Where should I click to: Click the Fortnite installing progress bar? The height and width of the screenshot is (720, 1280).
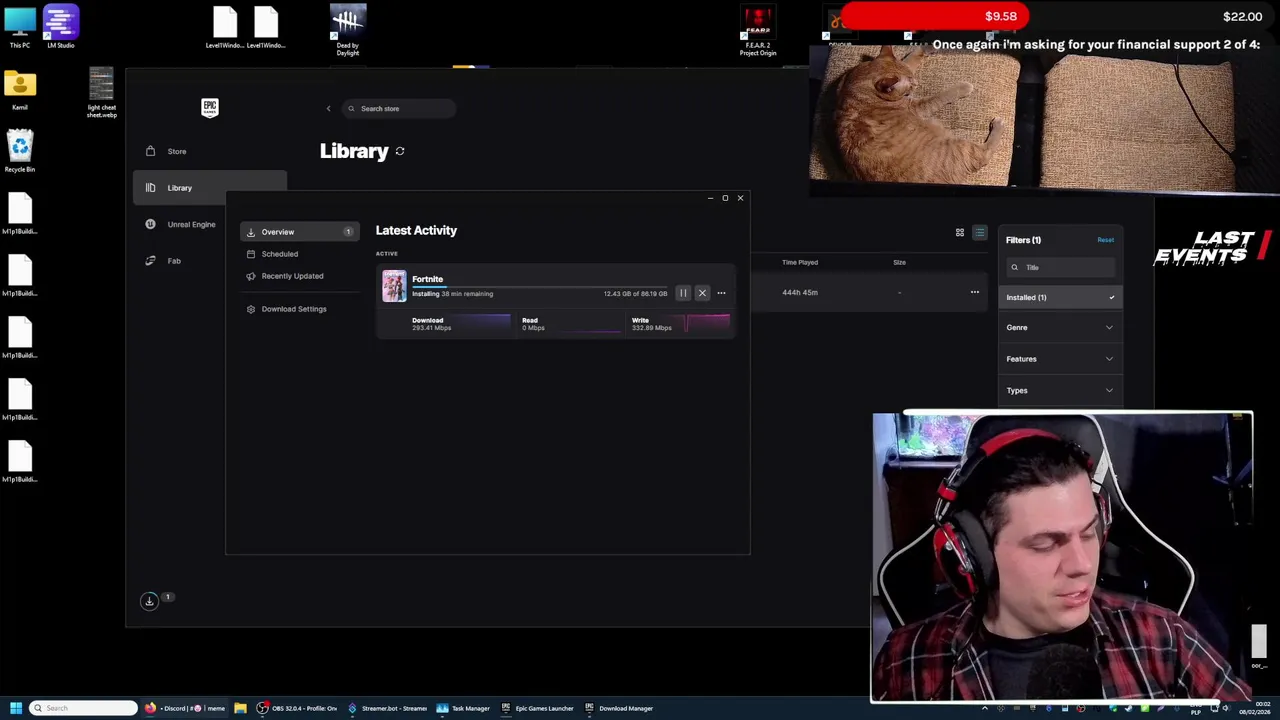[x=540, y=286]
